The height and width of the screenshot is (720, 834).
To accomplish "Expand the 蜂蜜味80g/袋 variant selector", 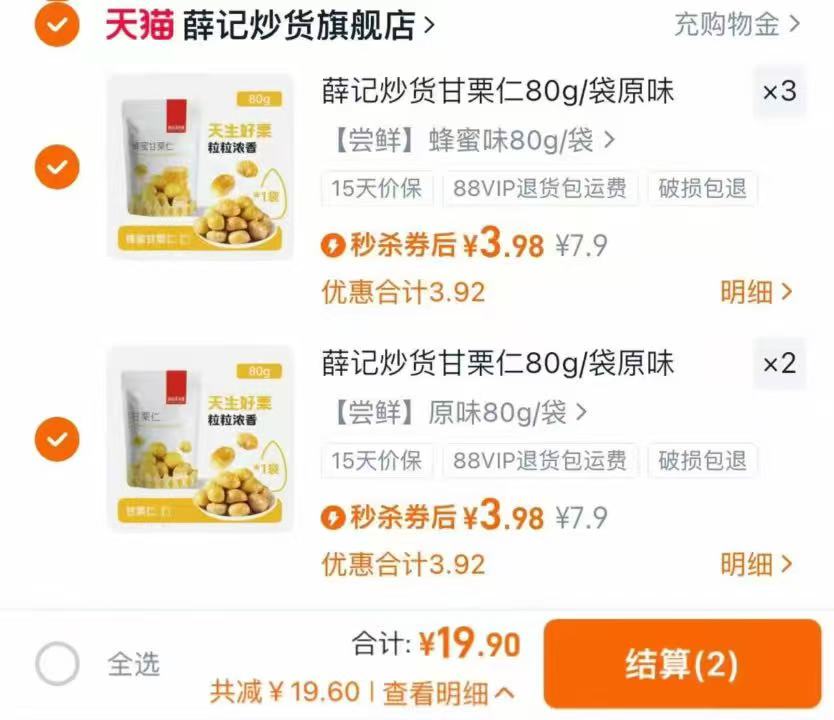I will click(x=473, y=140).
